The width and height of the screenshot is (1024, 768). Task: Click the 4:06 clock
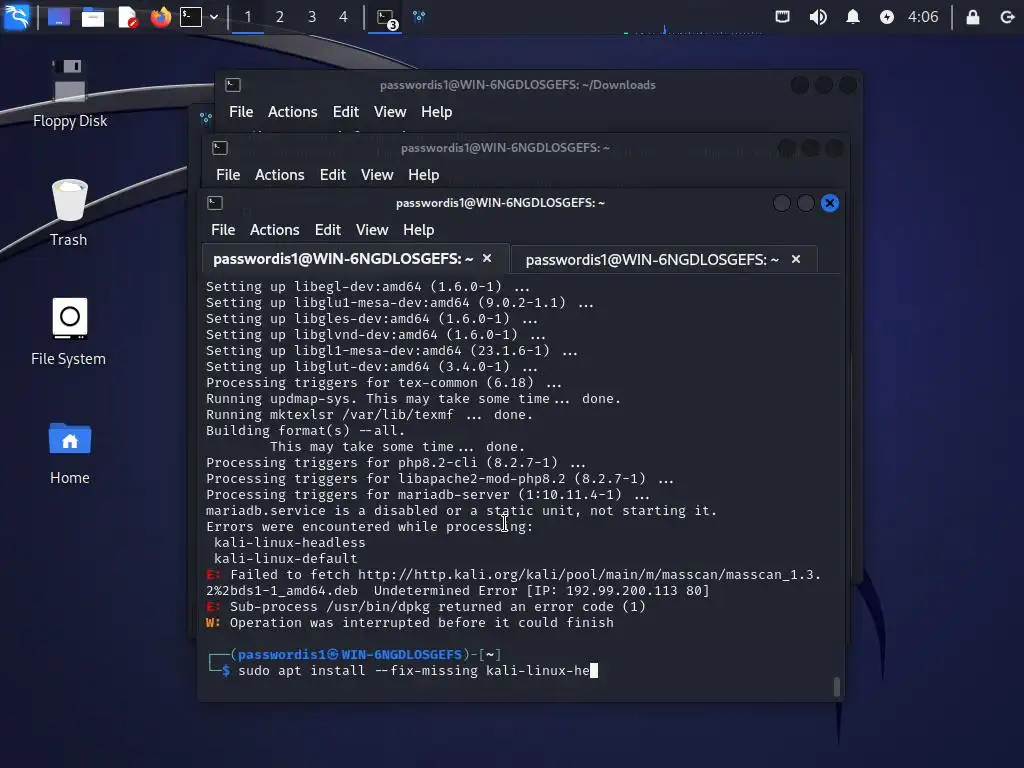click(x=923, y=17)
